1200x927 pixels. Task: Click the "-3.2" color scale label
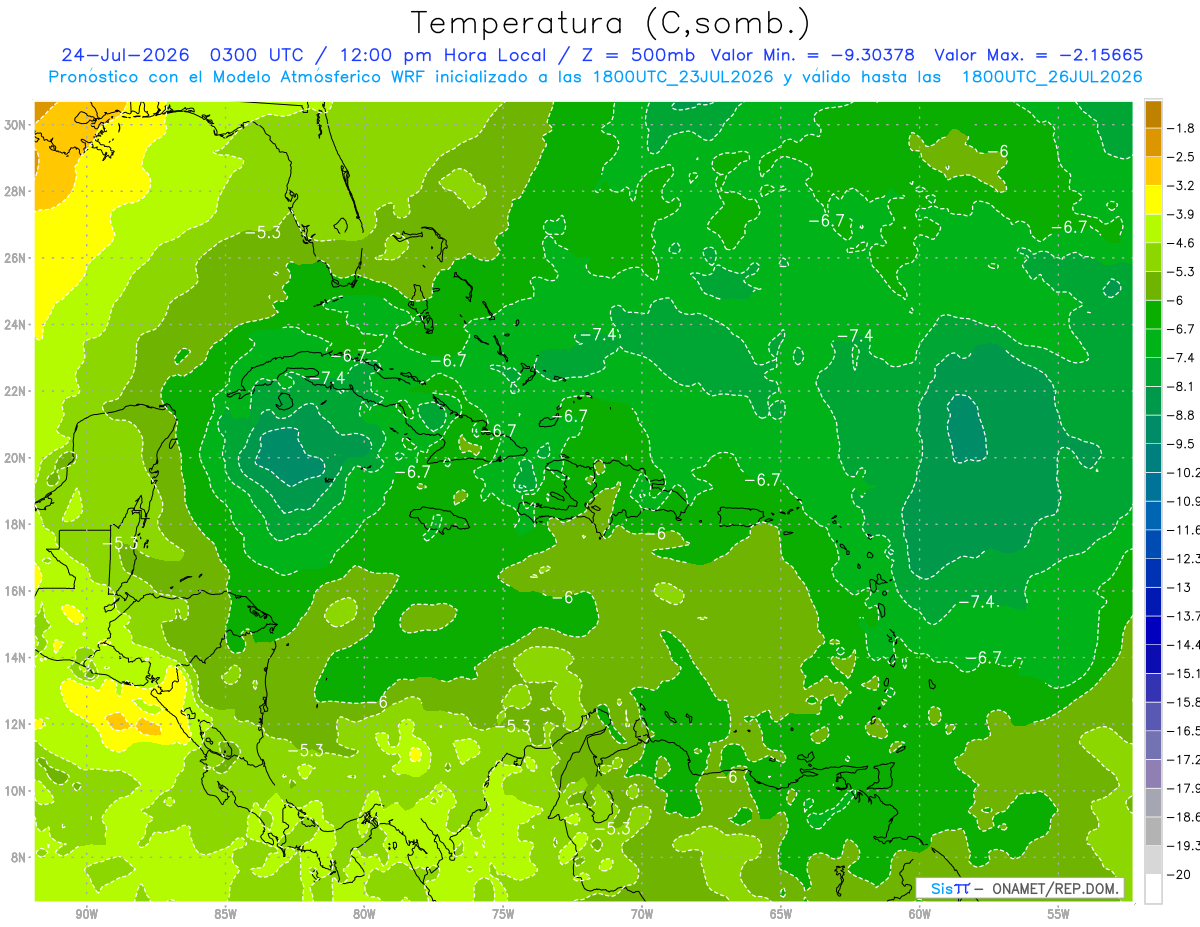[1183, 185]
